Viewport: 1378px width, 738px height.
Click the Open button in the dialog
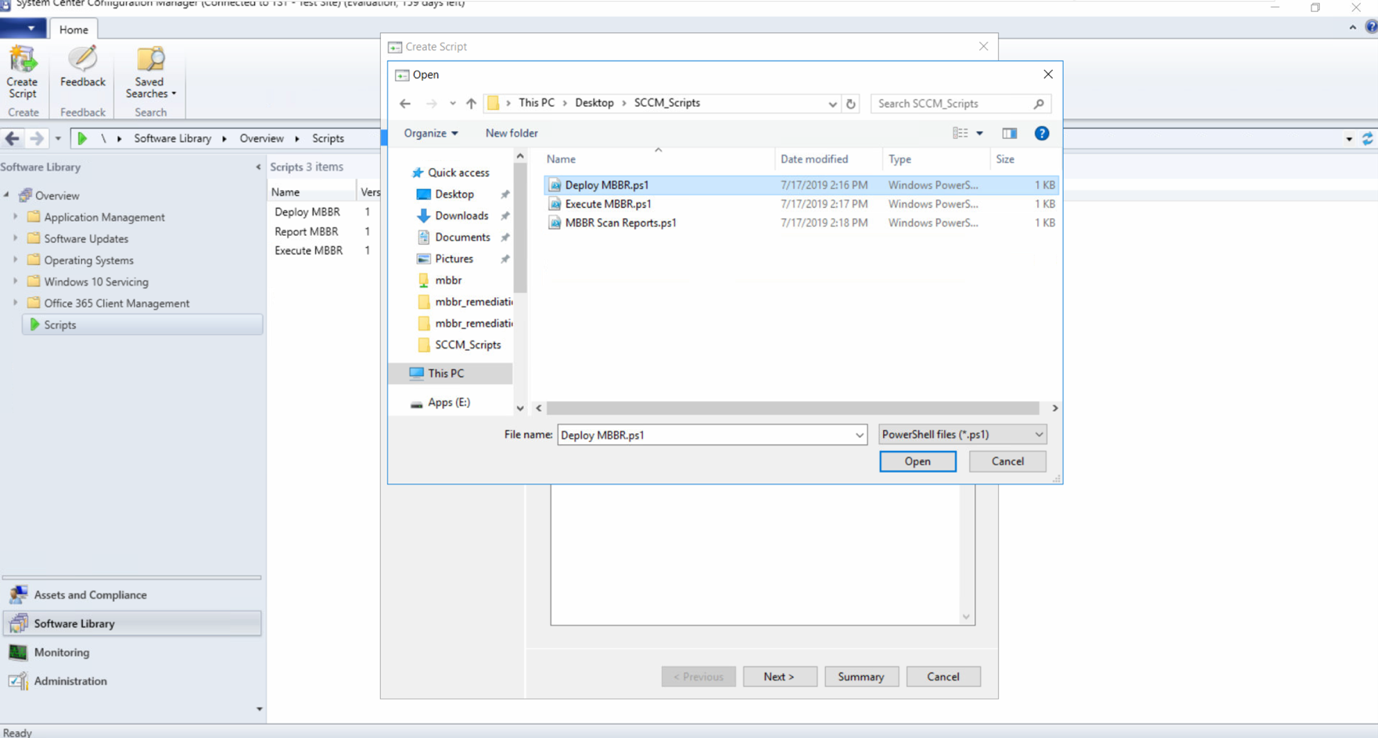coord(917,462)
